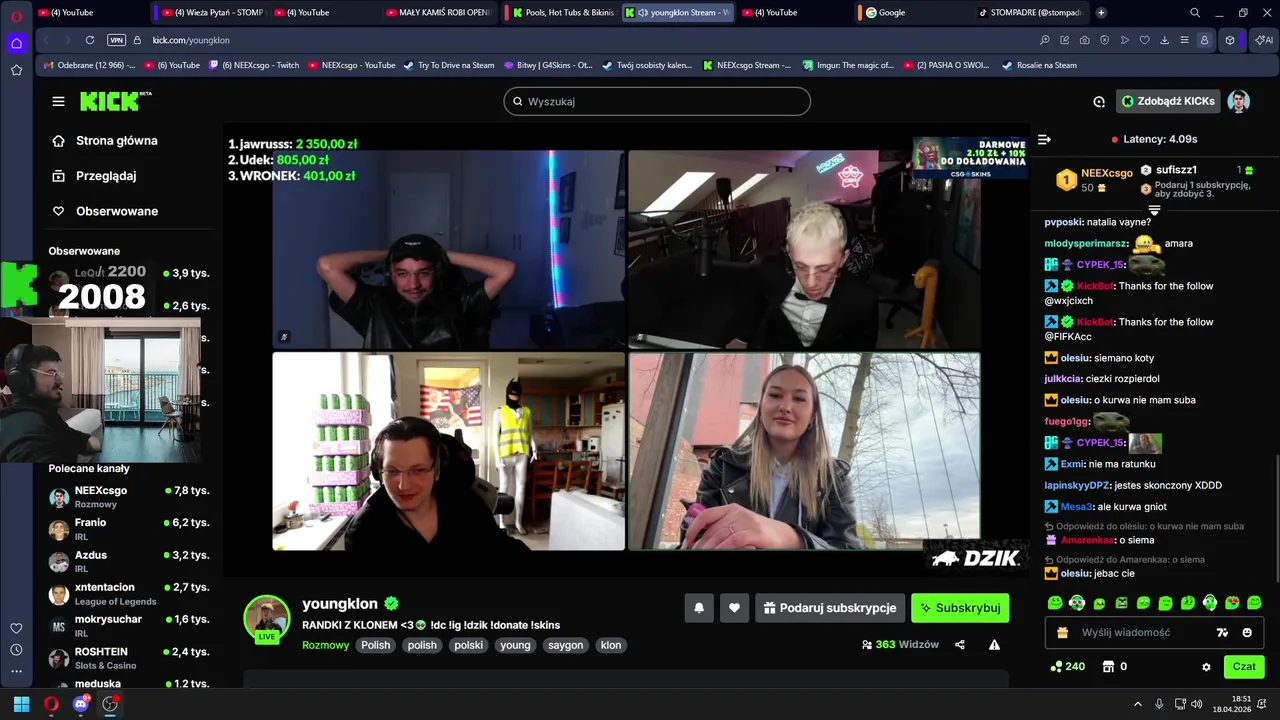The height and width of the screenshot is (720, 1280).
Task: Open Opera AI assistant button
Action: click(x=1264, y=40)
